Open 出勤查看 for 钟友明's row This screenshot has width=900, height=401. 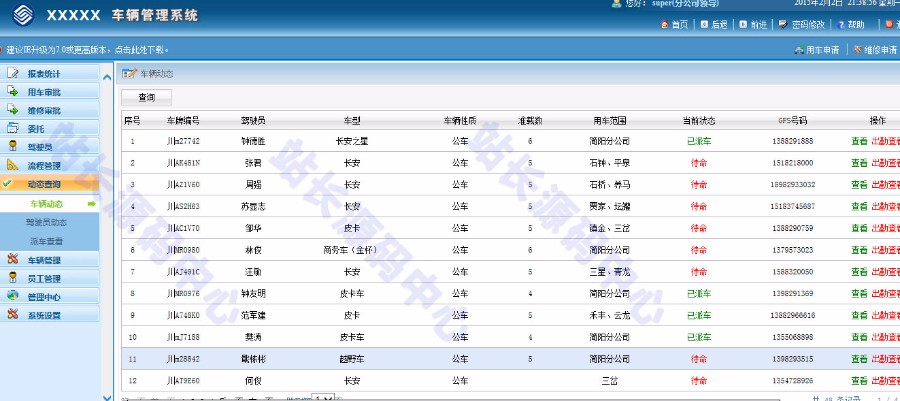(x=886, y=294)
